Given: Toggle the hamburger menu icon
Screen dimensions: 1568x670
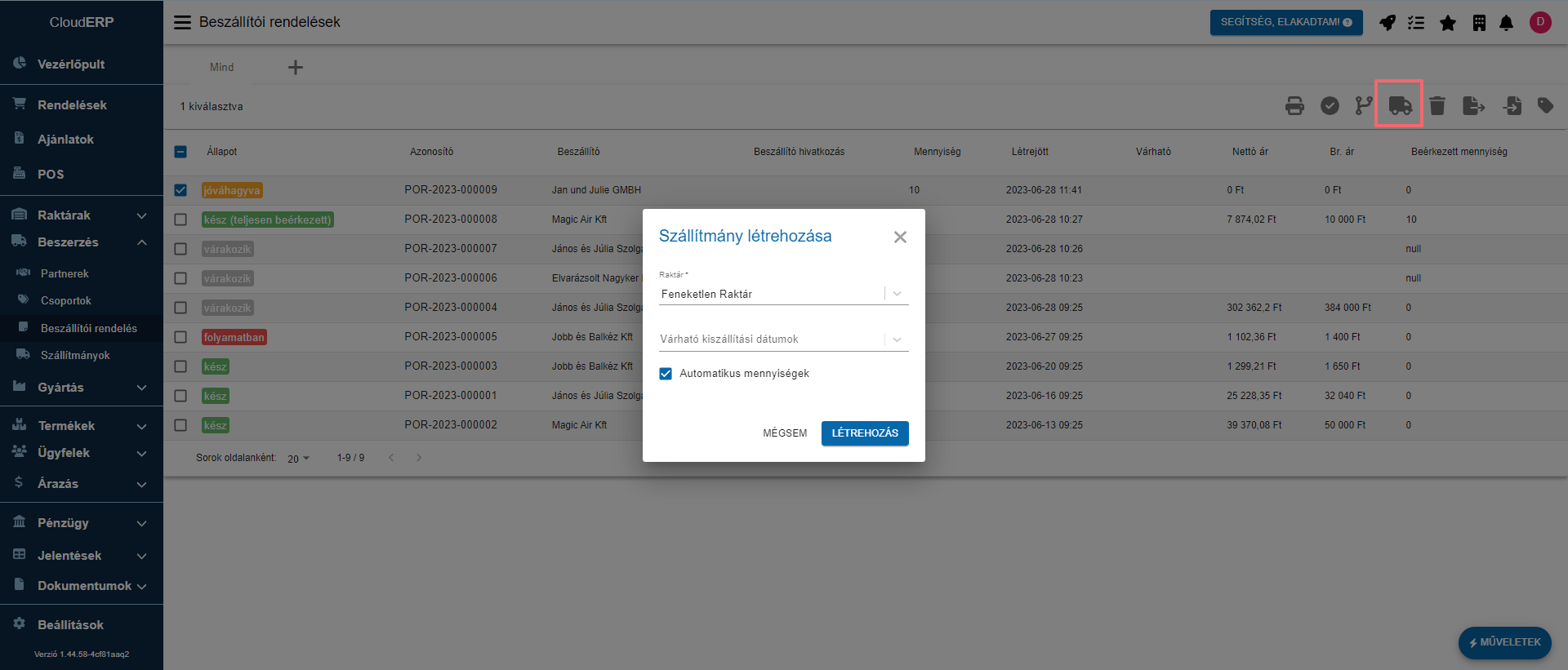Looking at the screenshot, I should (x=182, y=23).
